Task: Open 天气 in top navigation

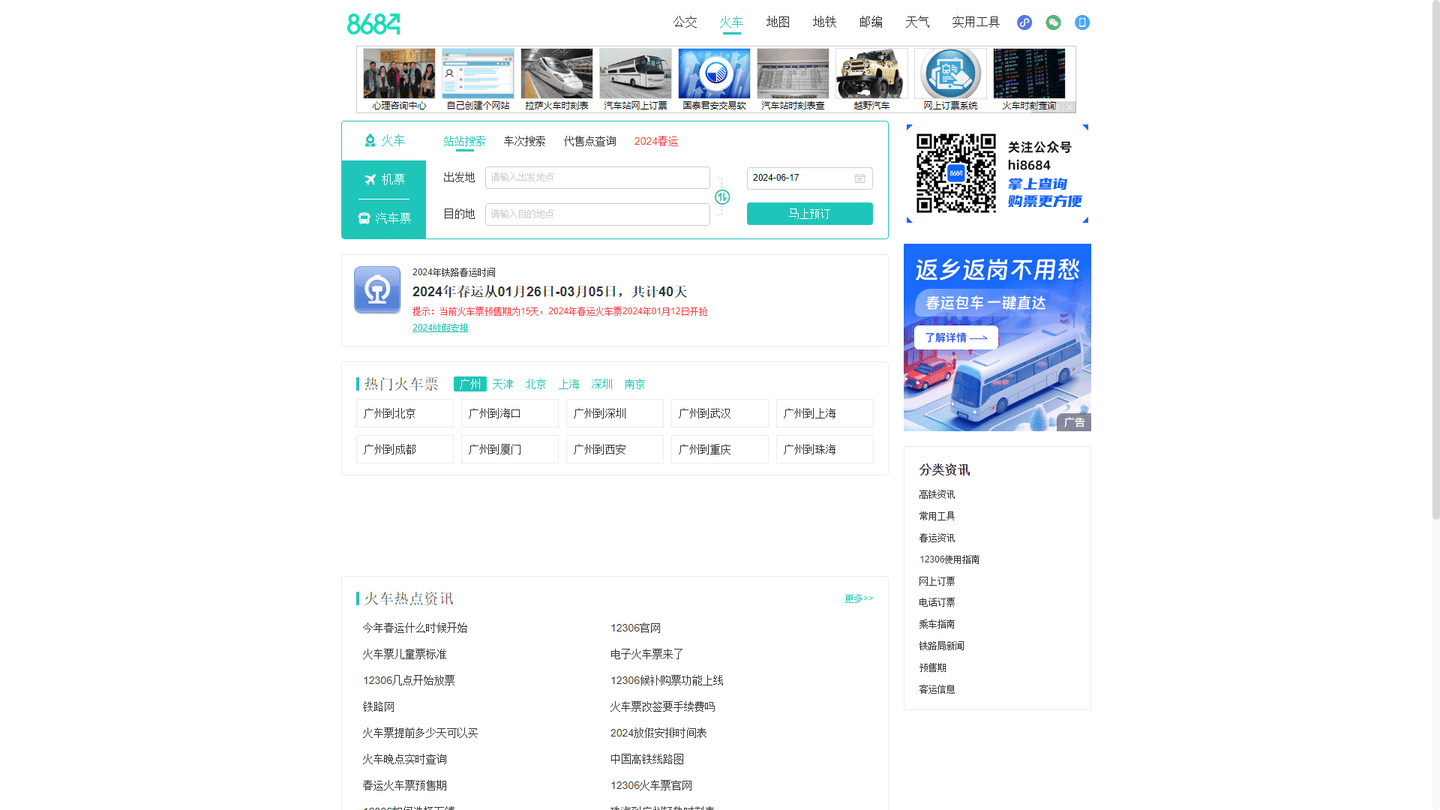Action: coord(917,22)
